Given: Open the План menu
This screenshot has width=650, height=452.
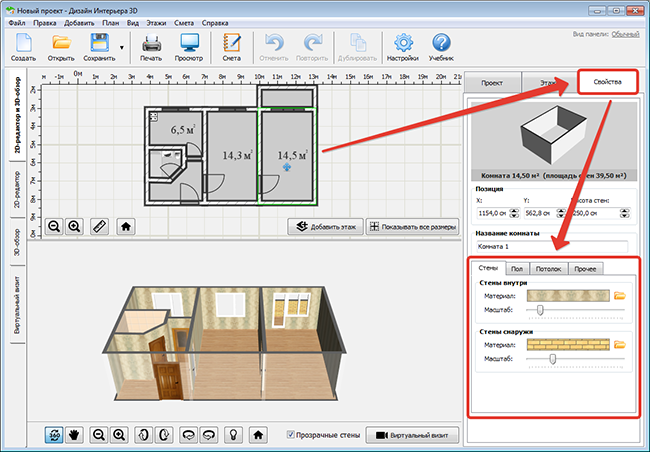Looking at the screenshot, I should click(x=111, y=23).
